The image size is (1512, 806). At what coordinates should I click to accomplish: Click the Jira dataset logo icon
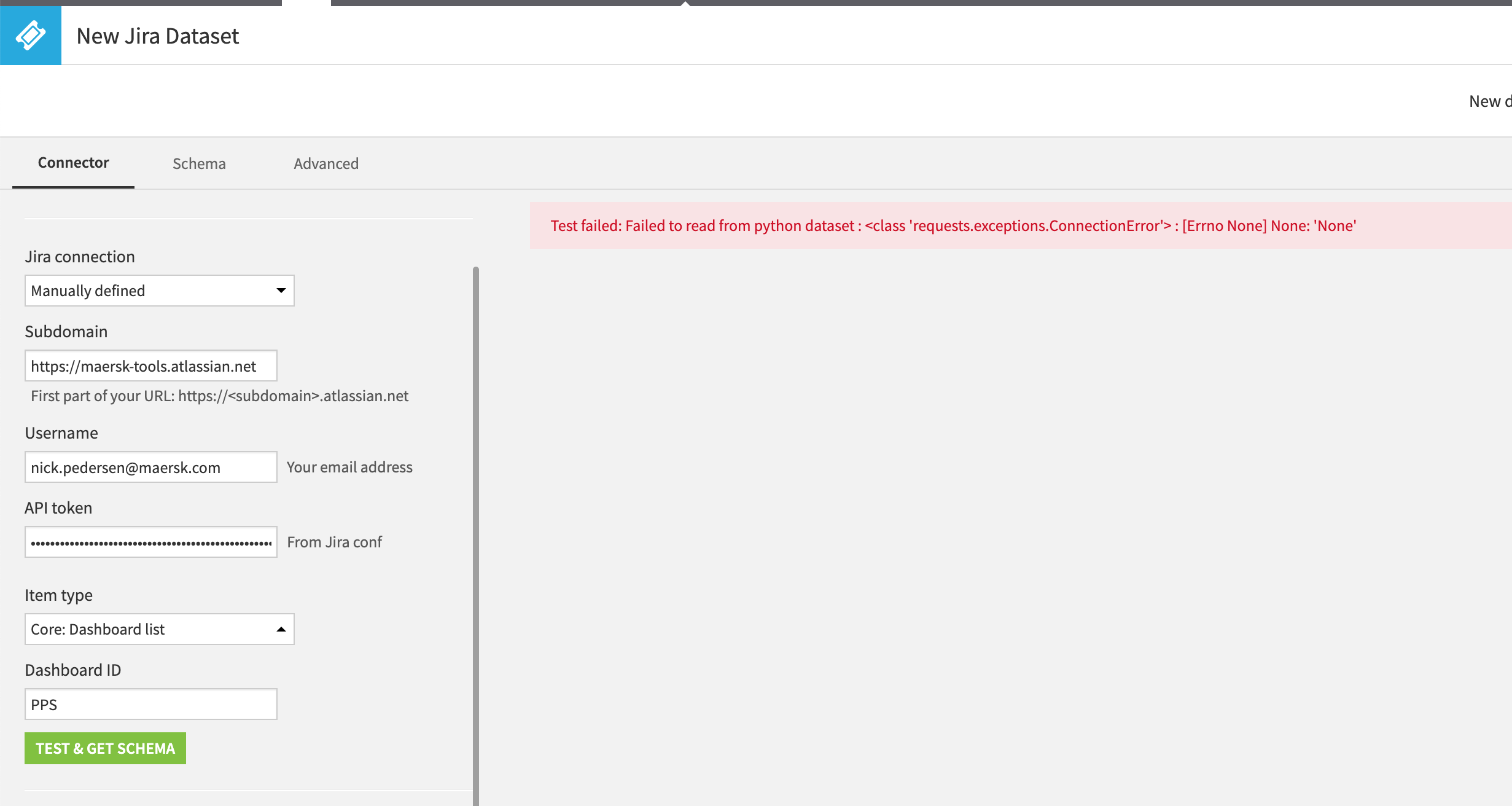[31, 35]
